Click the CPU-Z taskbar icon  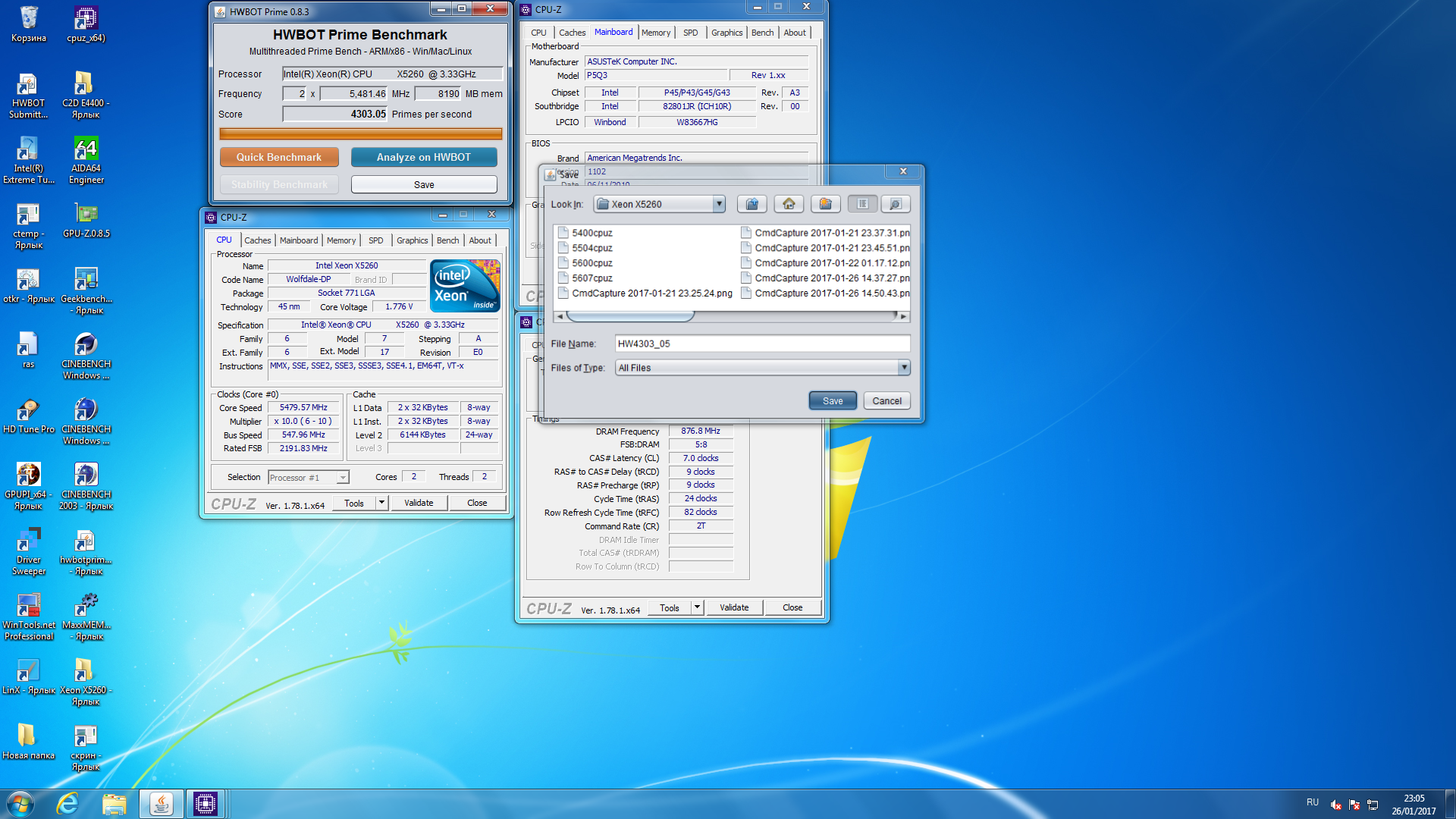tap(205, 804)
